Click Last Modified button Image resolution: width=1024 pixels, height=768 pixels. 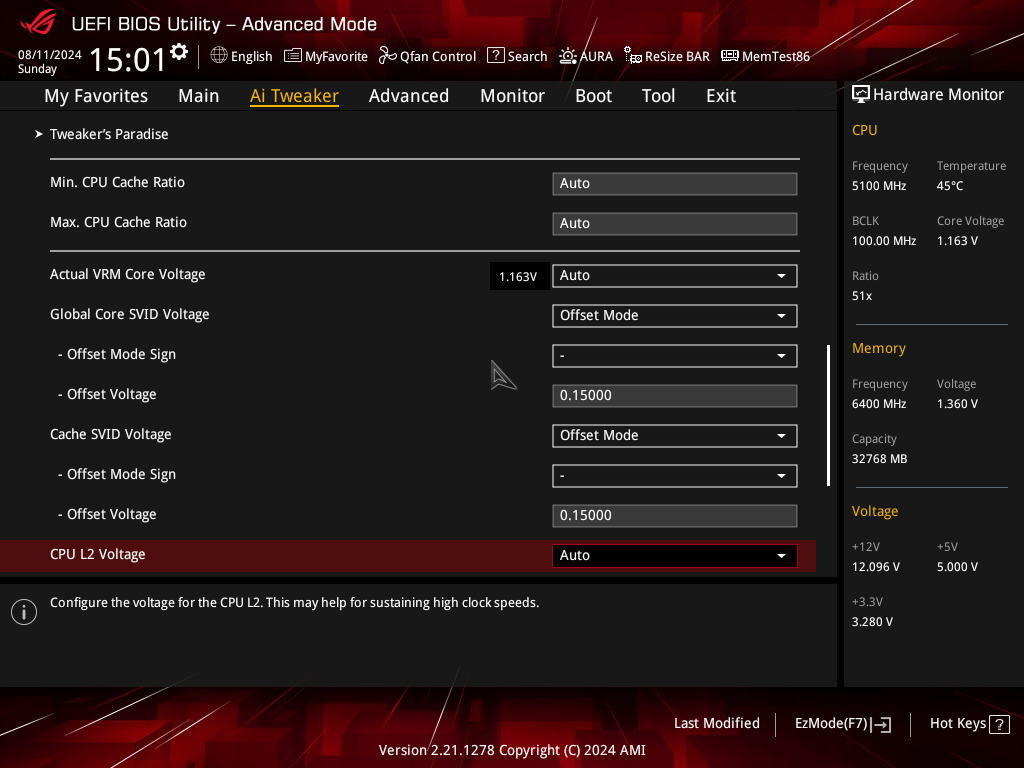click(x=716, y=724)
